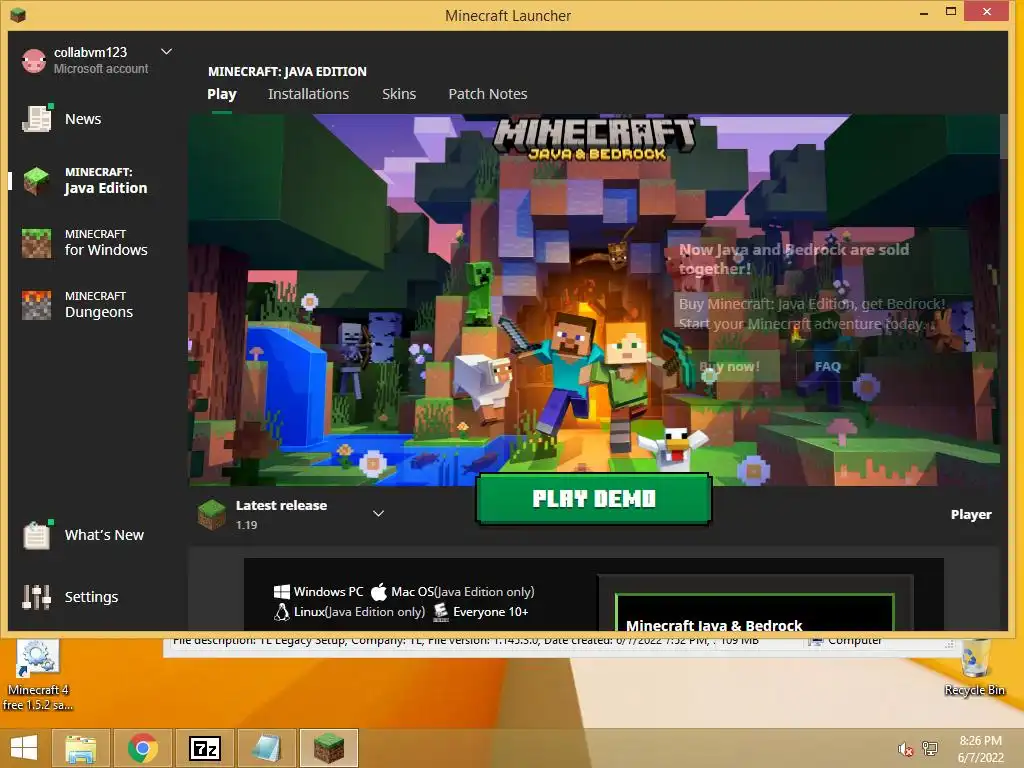Switch to the Skins tab
The image size is (1024, 768).
[399, 94]
